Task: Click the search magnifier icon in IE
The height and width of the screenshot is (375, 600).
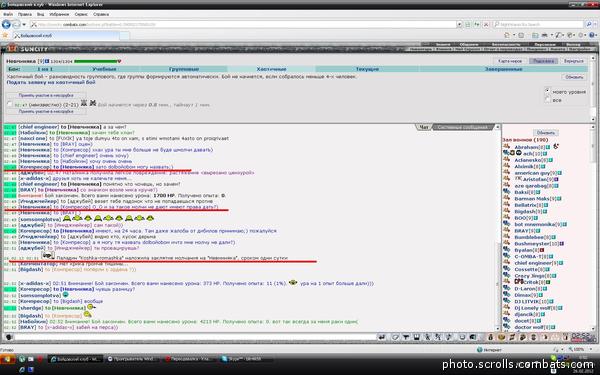Action: tap(589, 24)
